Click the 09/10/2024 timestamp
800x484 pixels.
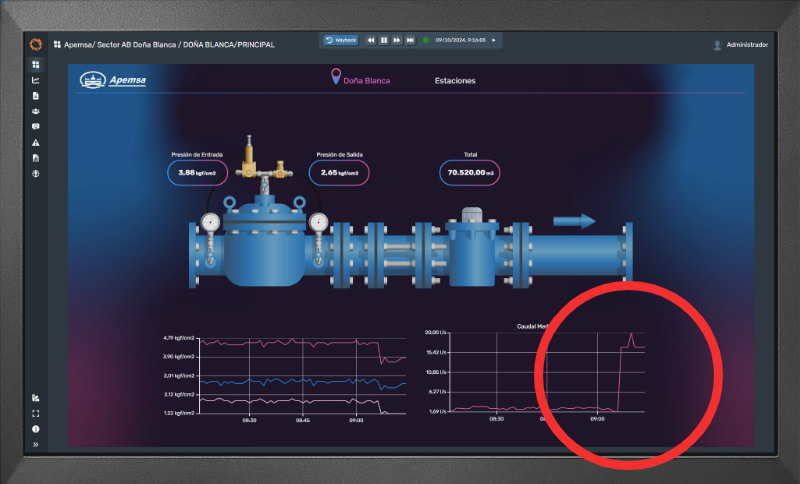[x=460, y=40]
